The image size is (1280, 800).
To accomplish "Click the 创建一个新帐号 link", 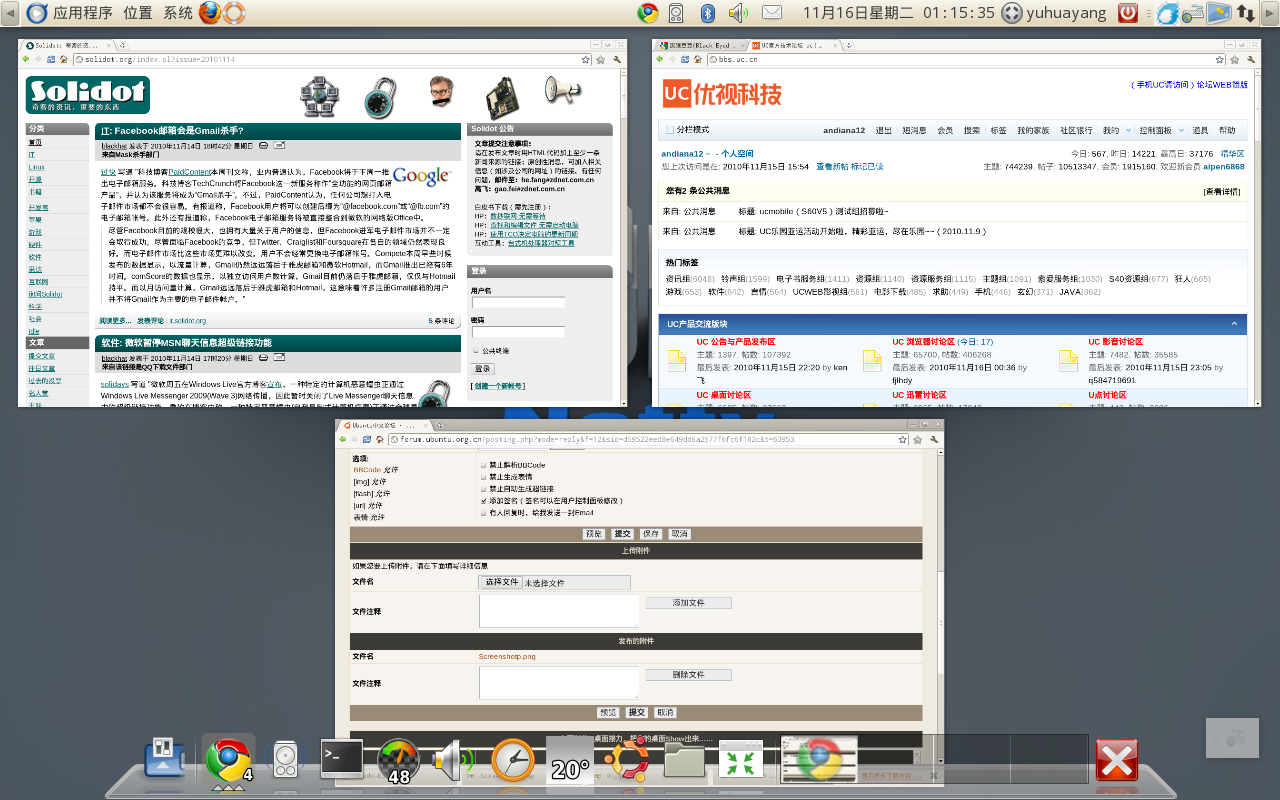I will (x=500, y=386).
